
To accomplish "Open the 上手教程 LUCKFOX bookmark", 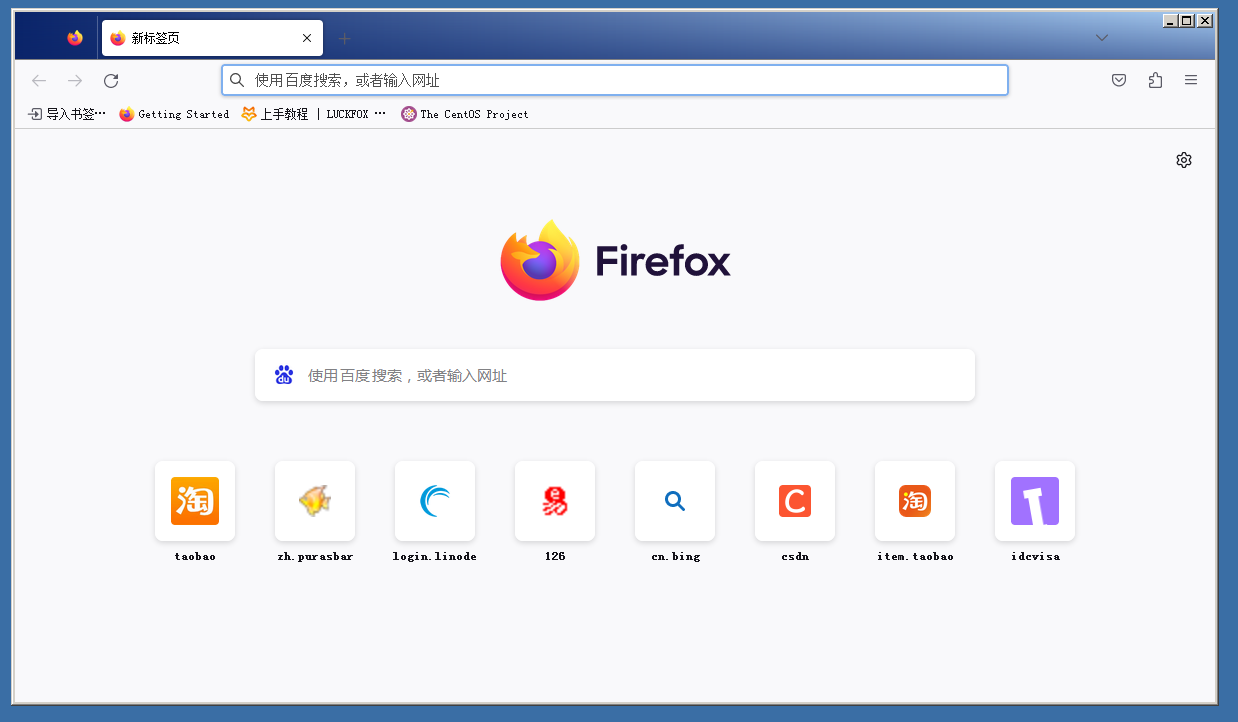I will click(313, 114).
